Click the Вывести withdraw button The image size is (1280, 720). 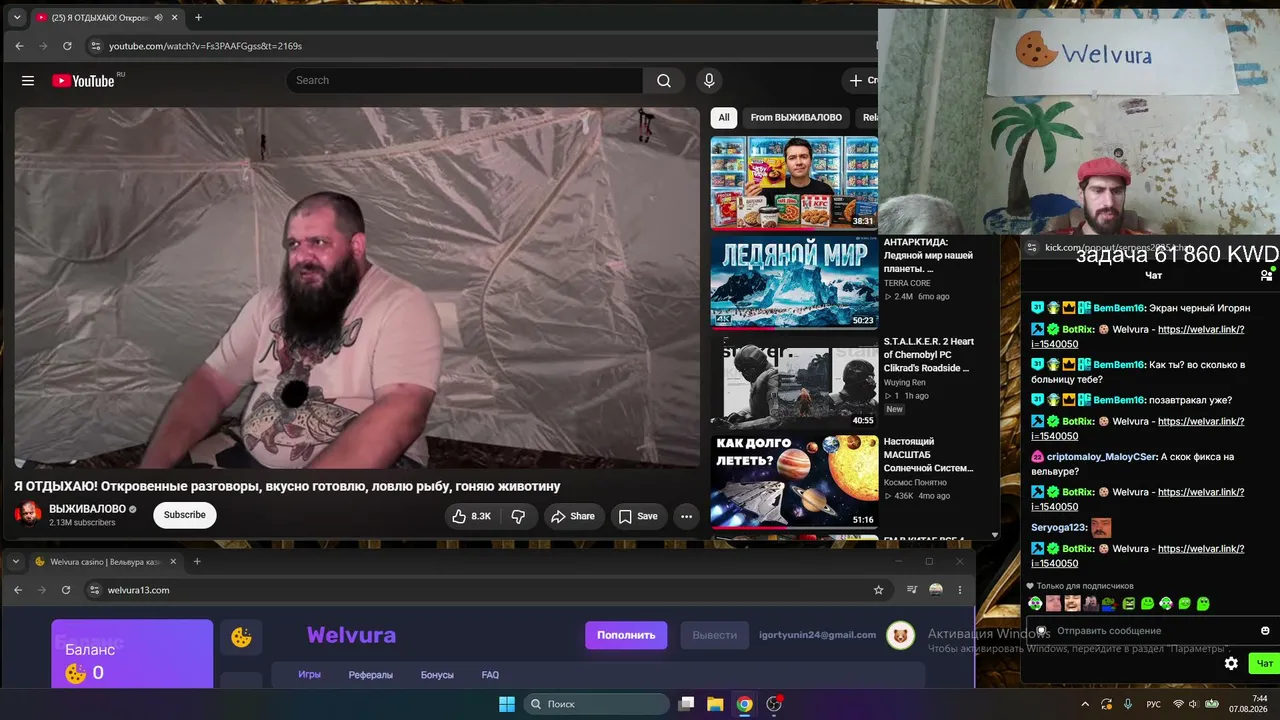pos(715,635)
